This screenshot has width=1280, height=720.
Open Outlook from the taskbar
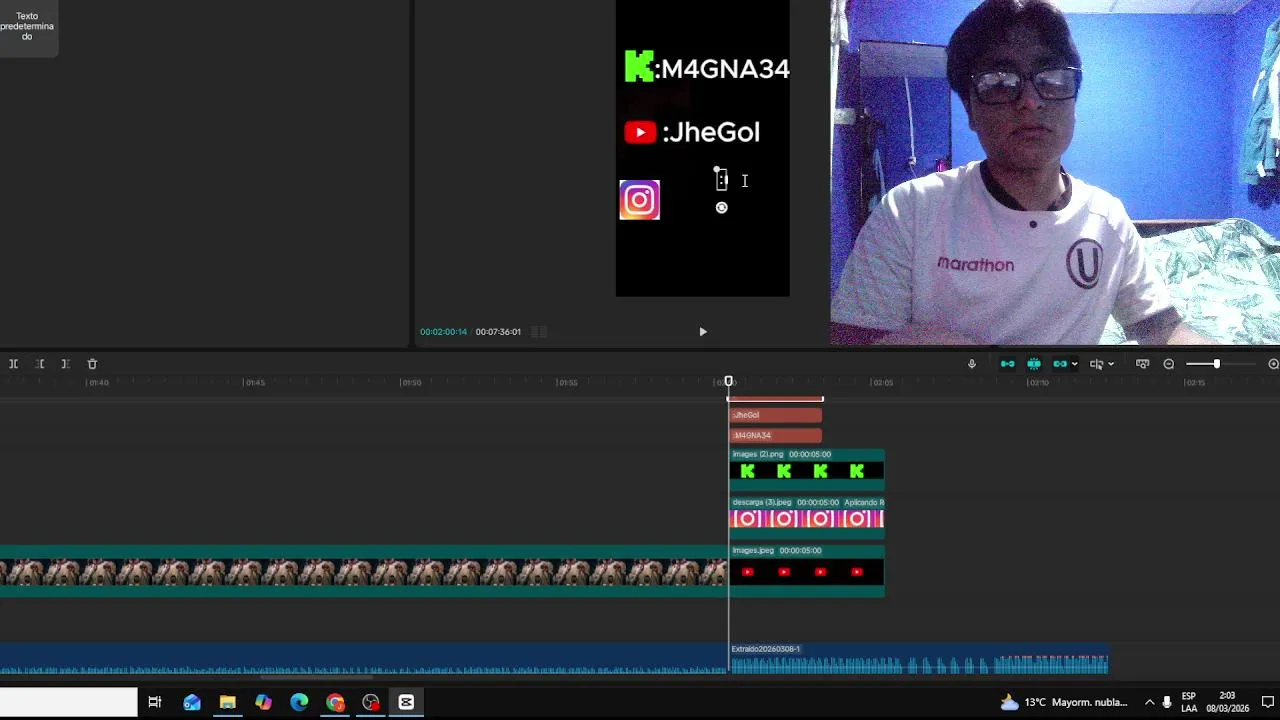(x=191, y=702)
